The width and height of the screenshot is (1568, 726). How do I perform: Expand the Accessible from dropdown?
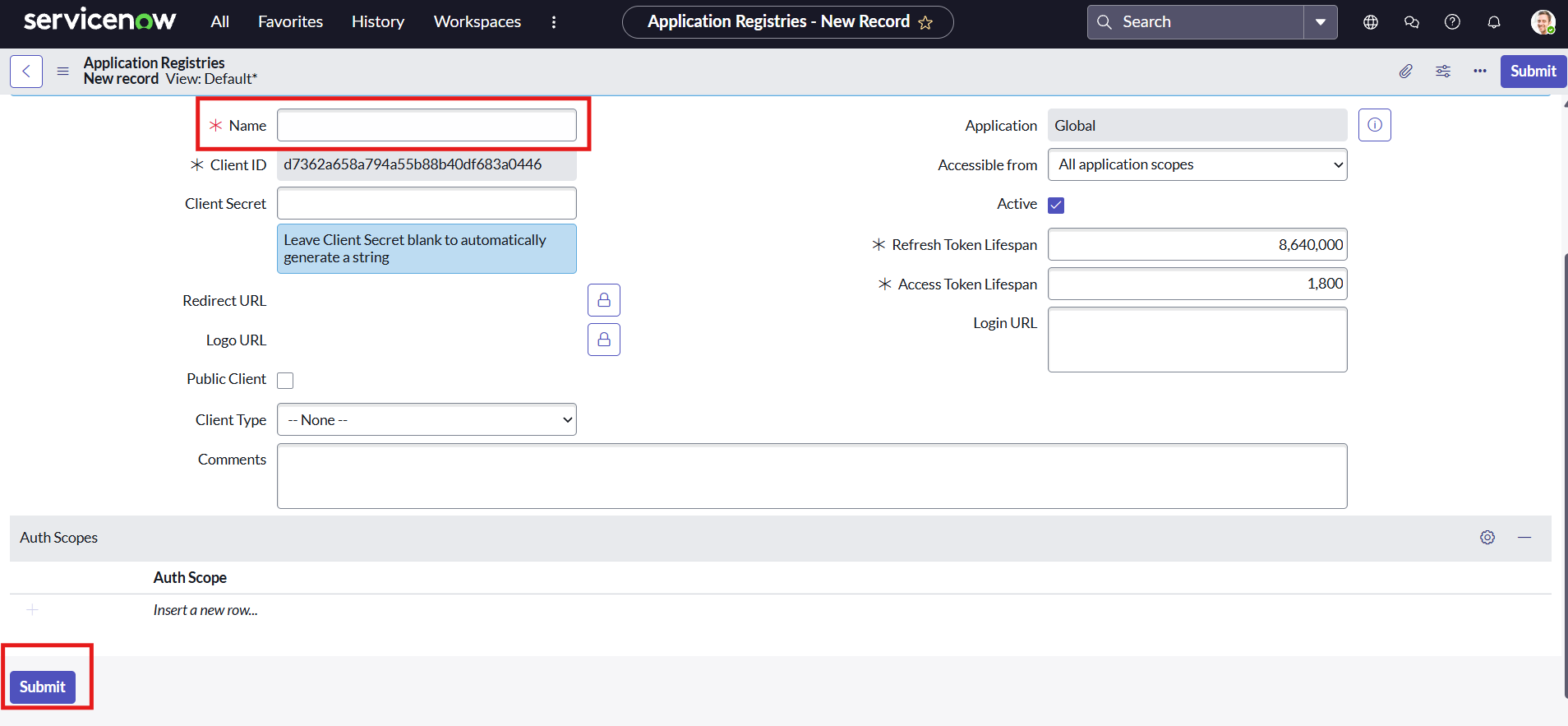pos(1197,164)
